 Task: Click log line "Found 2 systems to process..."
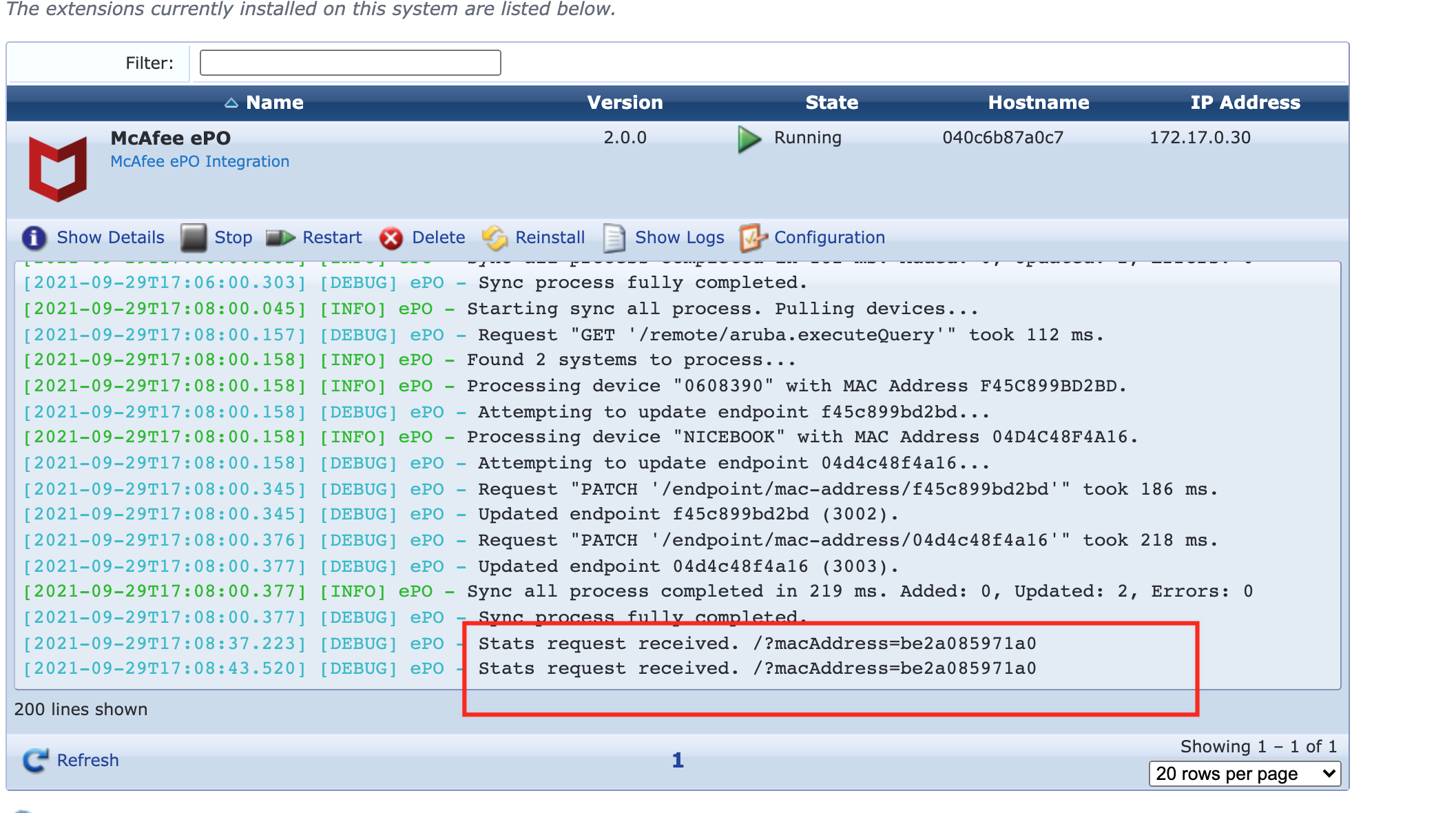(409, 360)
